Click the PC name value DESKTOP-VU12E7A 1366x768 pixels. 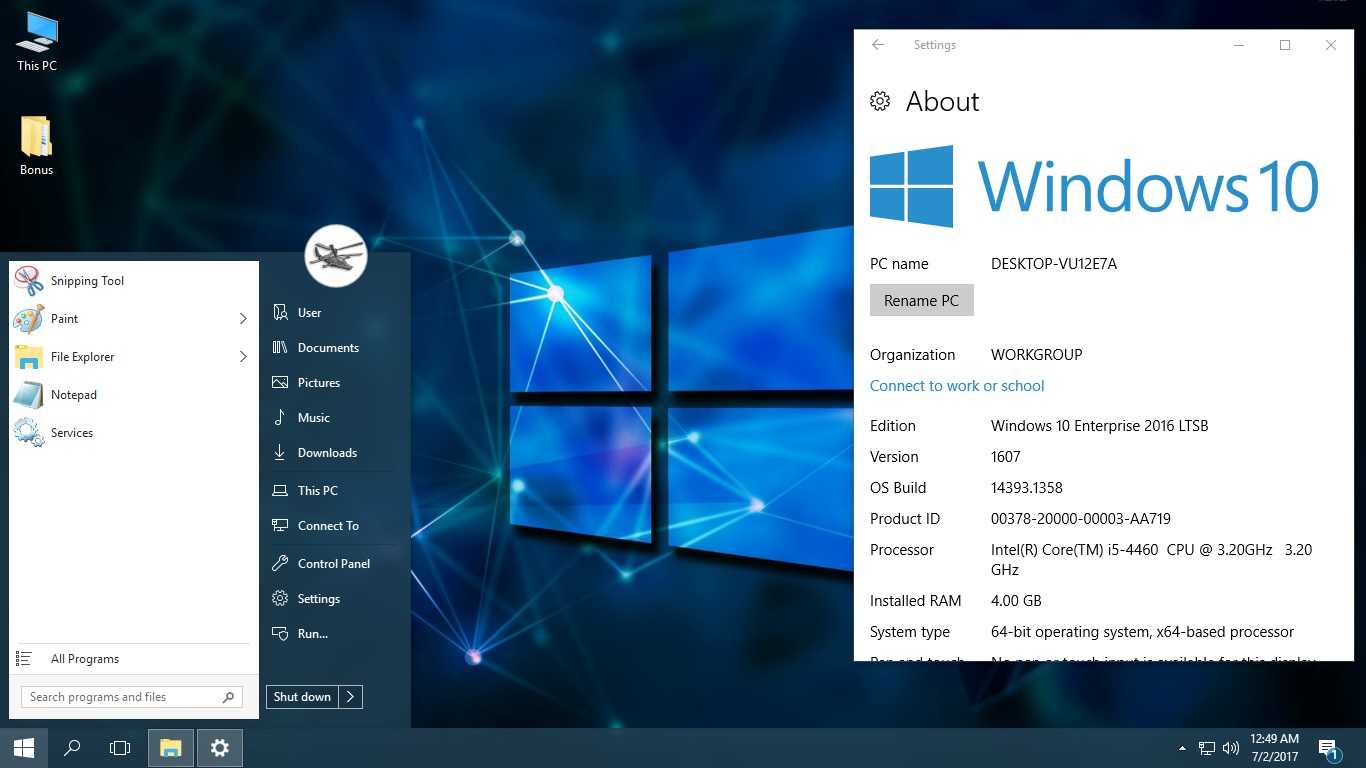1054,264
